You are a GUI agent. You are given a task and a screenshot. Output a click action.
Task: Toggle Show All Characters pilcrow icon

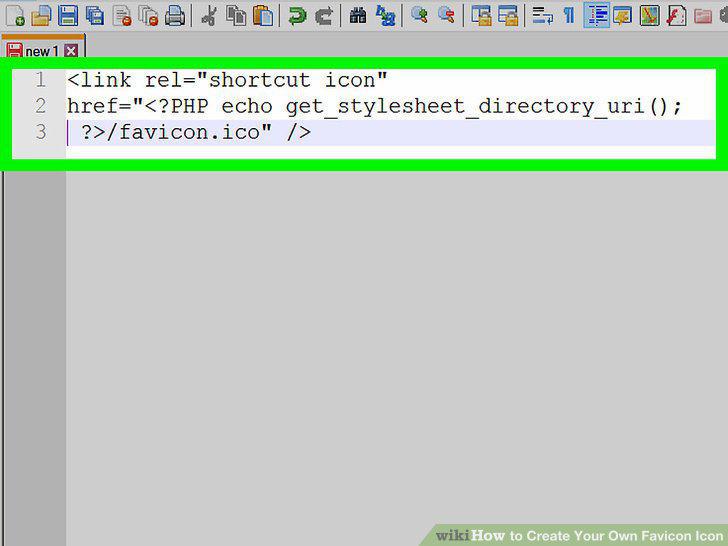coord(569,15)
